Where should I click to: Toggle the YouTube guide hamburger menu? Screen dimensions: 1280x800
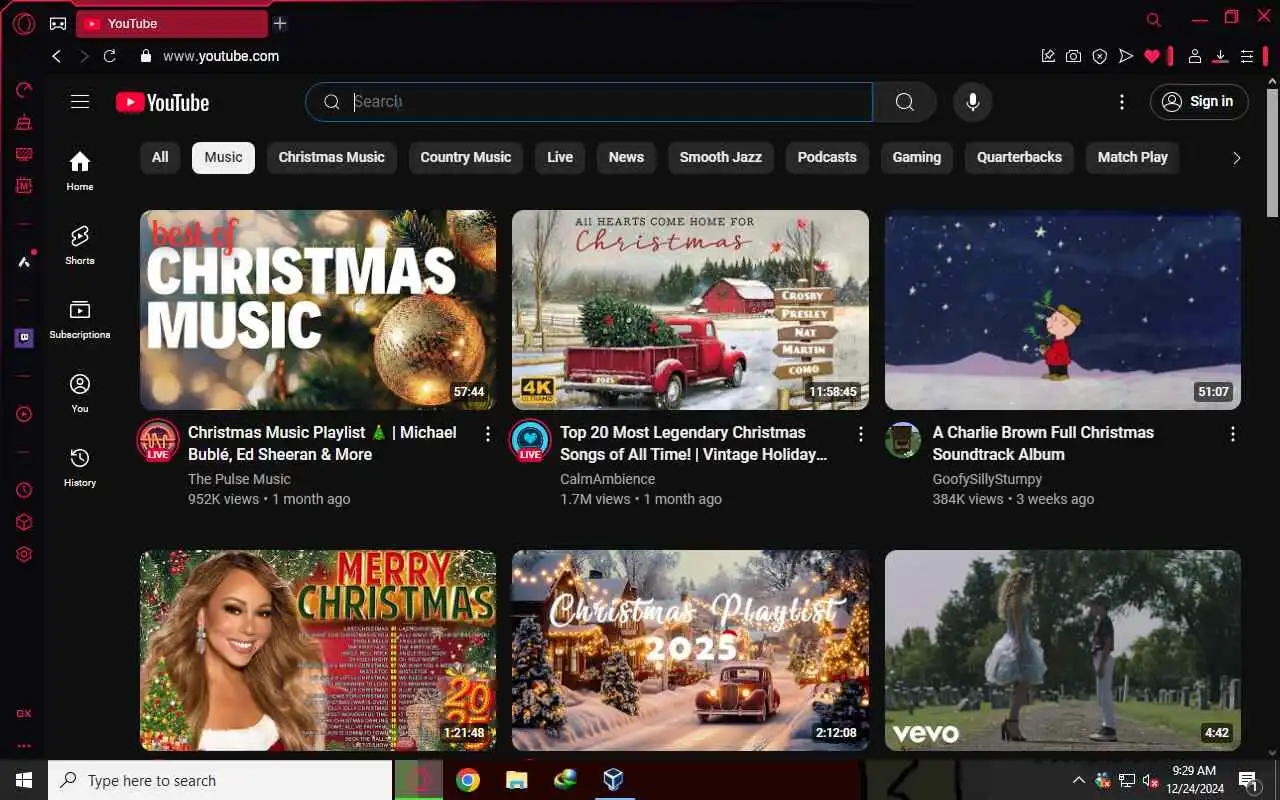(80, 101)
